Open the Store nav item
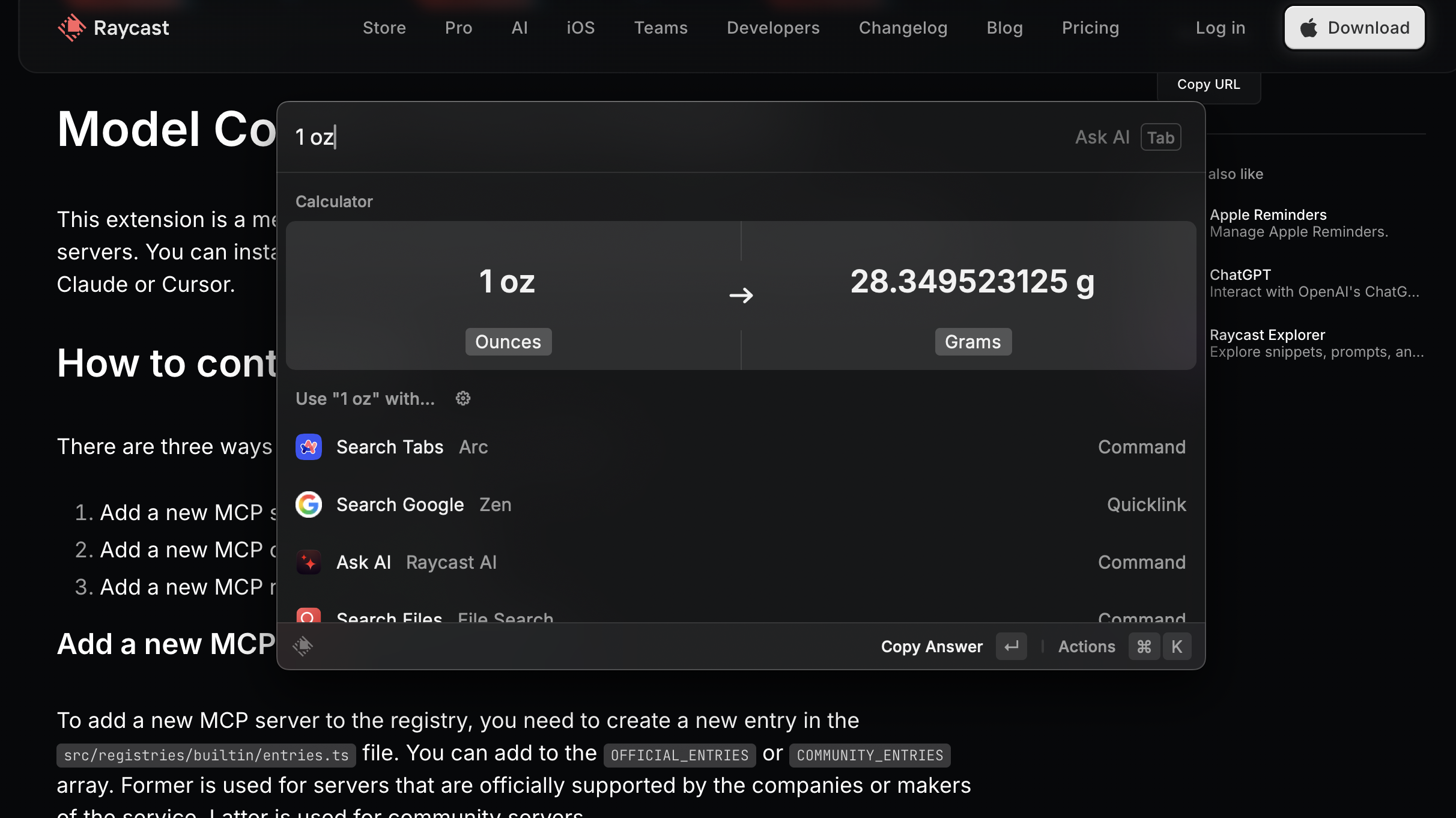This screenshot has width=1456, height=818. pos(384,28)
